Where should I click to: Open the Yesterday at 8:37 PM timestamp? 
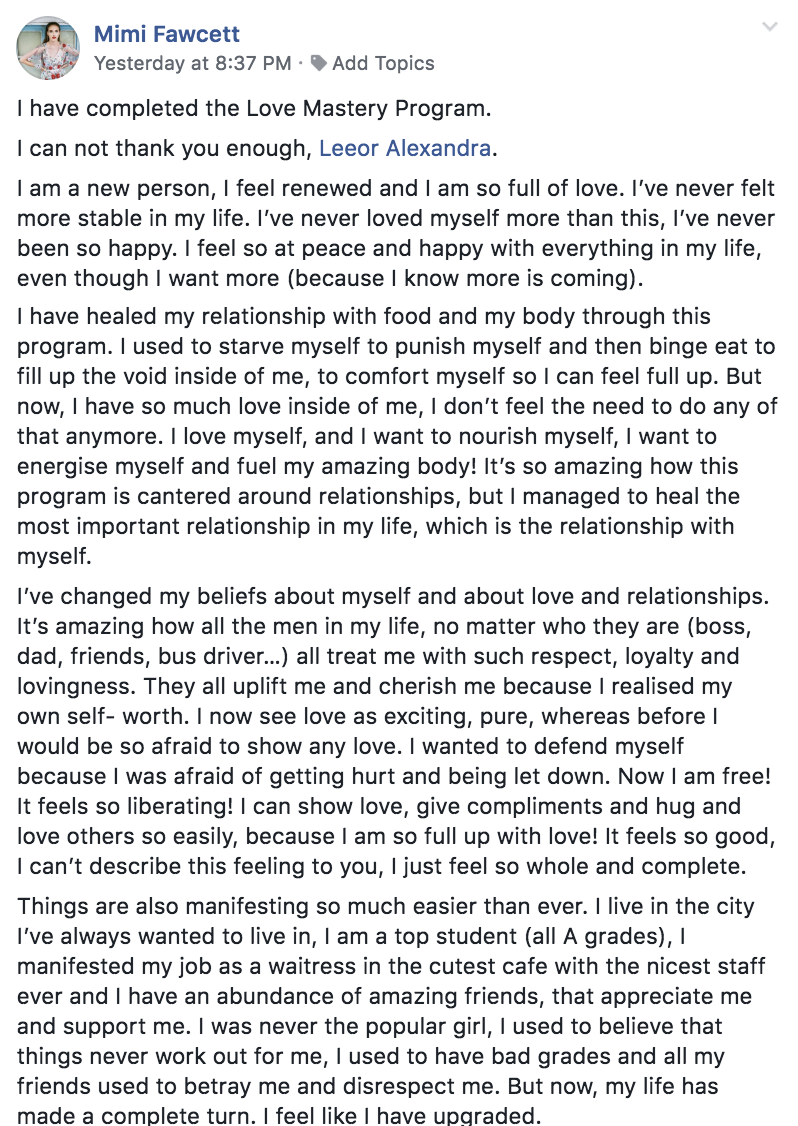point(192,63)
